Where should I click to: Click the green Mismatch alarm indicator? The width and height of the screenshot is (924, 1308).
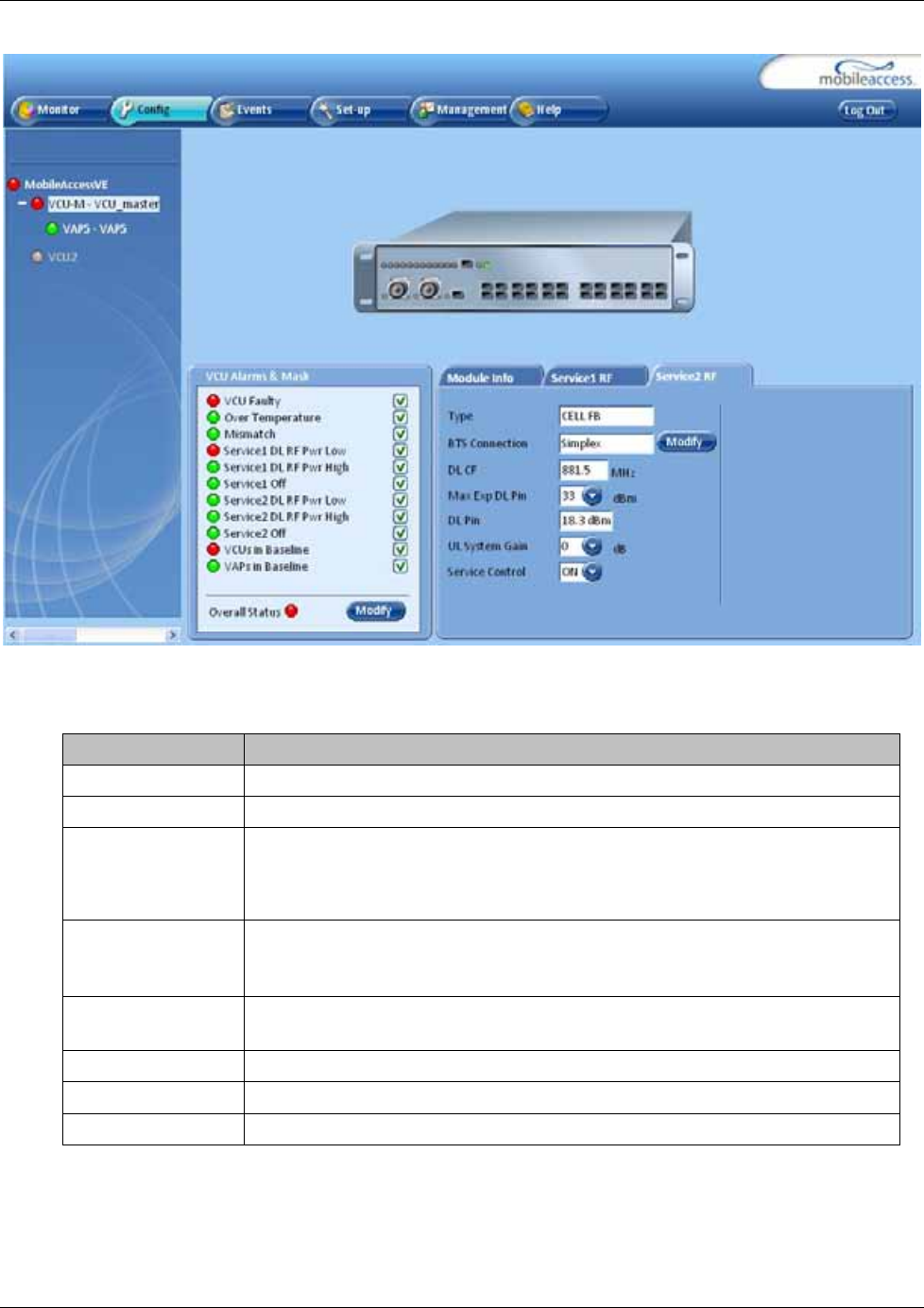pyautogui.click(x=214, y=434)
